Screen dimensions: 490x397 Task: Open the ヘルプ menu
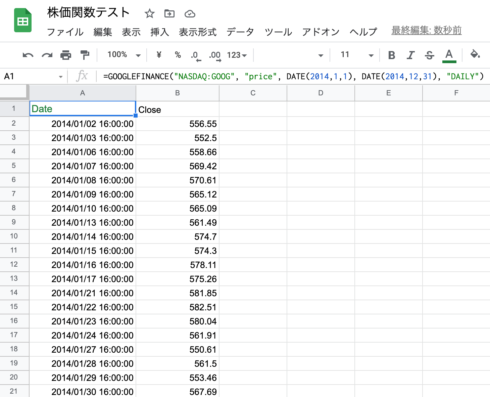point(363,32)
